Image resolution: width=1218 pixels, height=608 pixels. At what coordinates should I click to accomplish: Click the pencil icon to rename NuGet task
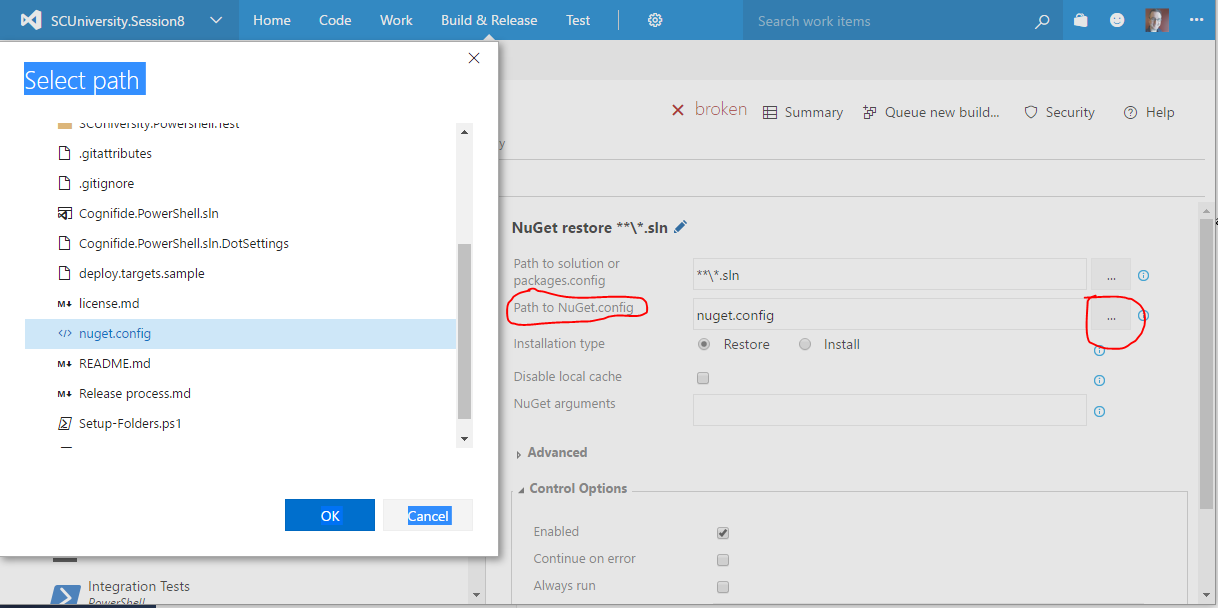coord(681,227)
